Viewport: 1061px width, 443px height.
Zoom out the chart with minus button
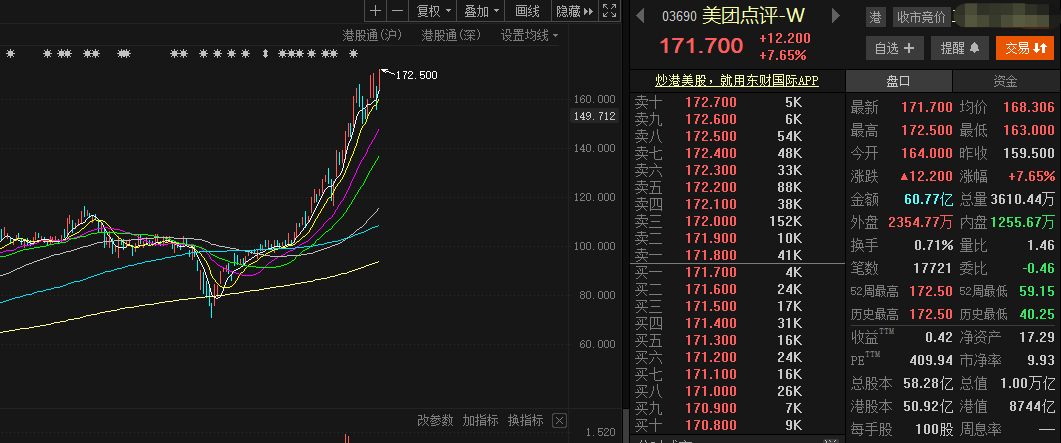coord(398,11)
